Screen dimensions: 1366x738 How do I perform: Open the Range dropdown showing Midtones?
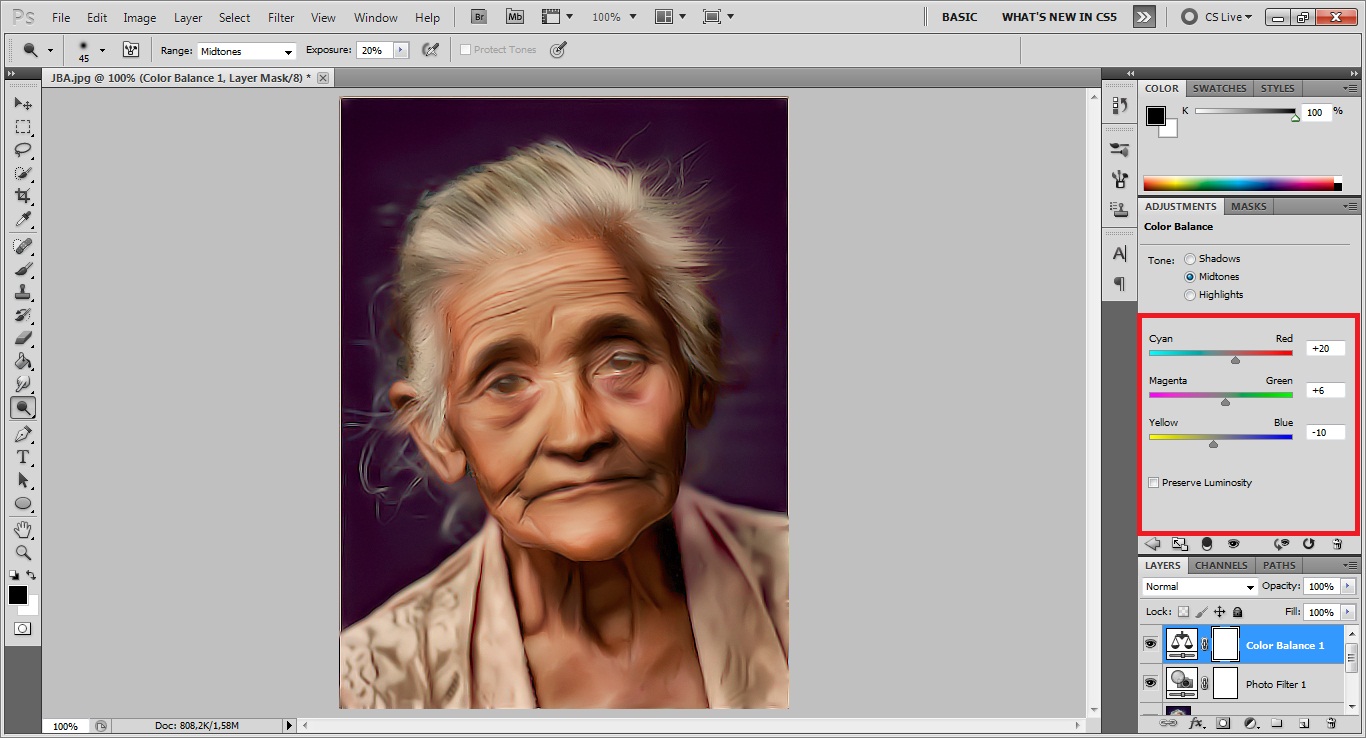coord(246,51)
